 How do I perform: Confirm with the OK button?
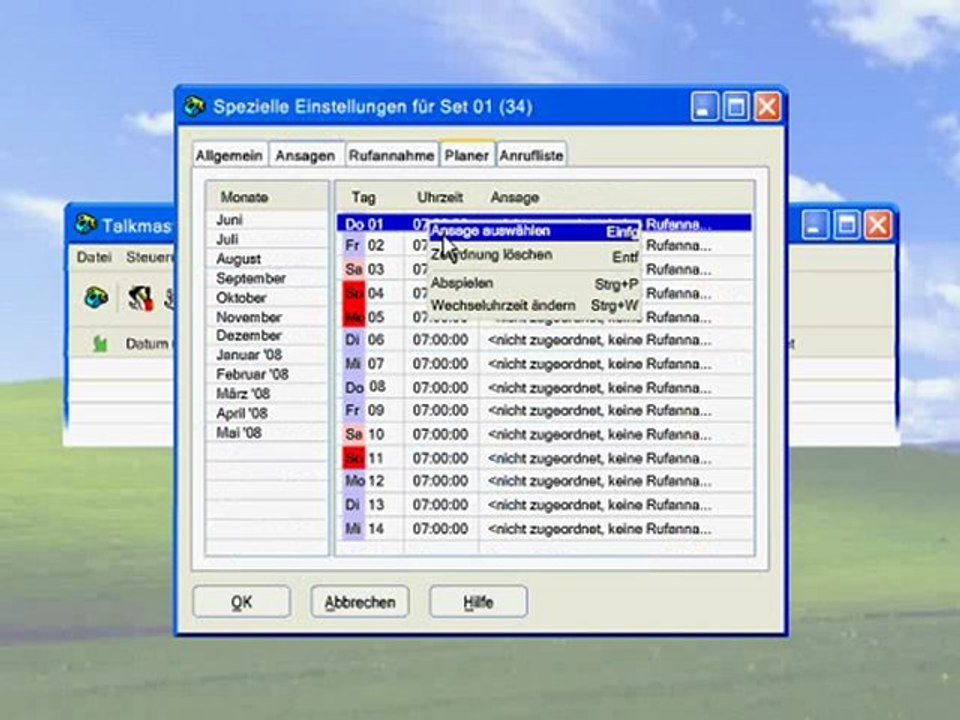click(x=242, y=602)
